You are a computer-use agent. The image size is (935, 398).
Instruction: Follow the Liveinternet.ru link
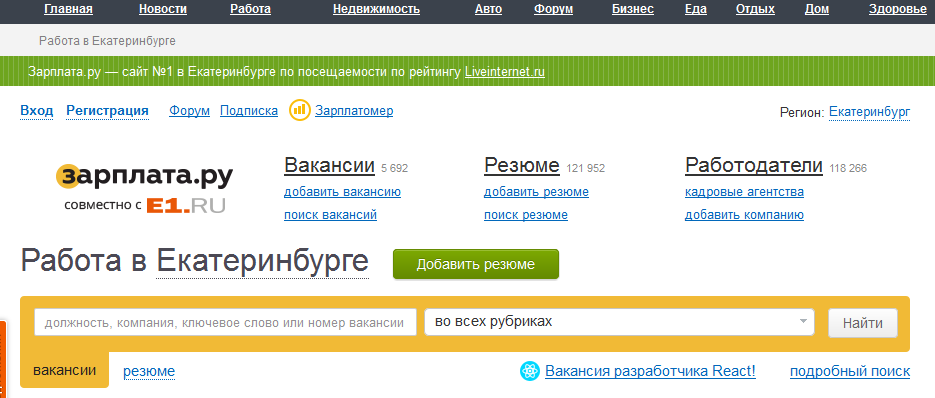pos(504,72)
